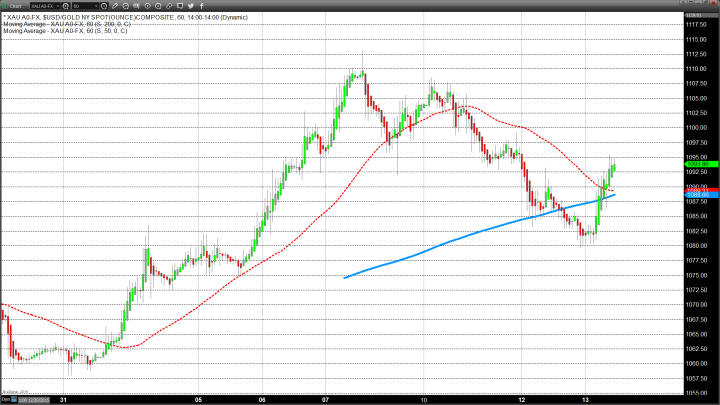The height and width of the screenshot is (405, 720).
Task: Toggle the Dyn button at bottom left
Action: point(6,399)
